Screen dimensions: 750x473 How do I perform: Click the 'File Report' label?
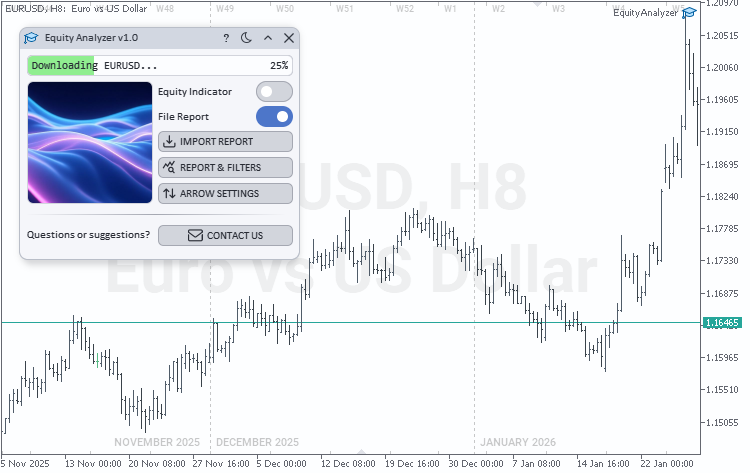[x=183, y=117]
